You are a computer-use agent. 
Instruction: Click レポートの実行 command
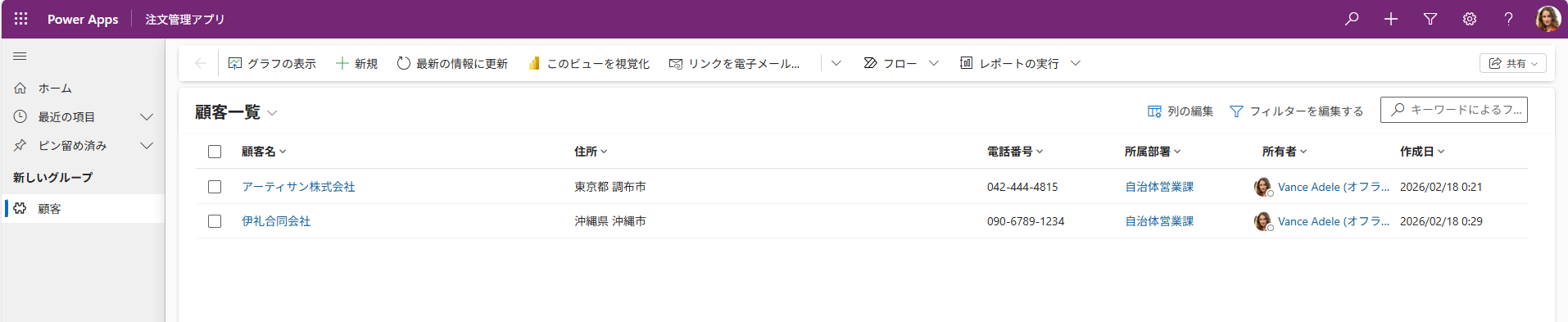tap(1010, 63)
